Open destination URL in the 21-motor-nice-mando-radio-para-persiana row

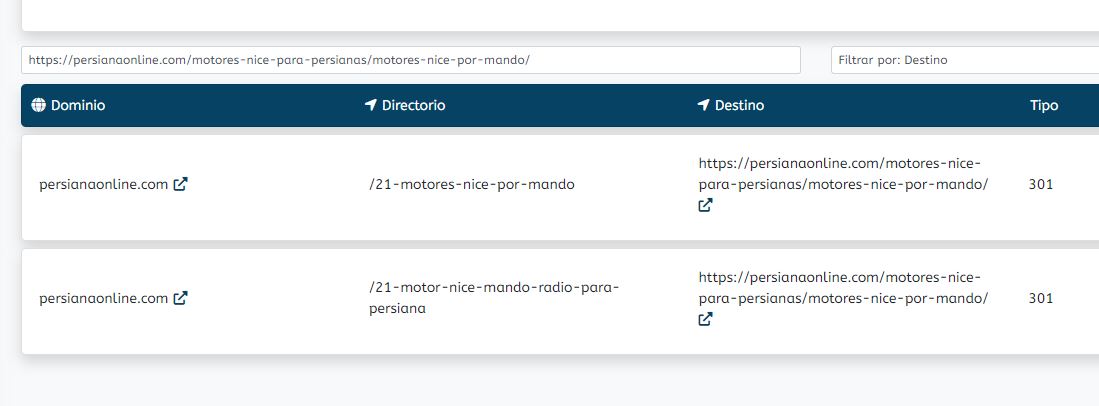coord(843,287)
